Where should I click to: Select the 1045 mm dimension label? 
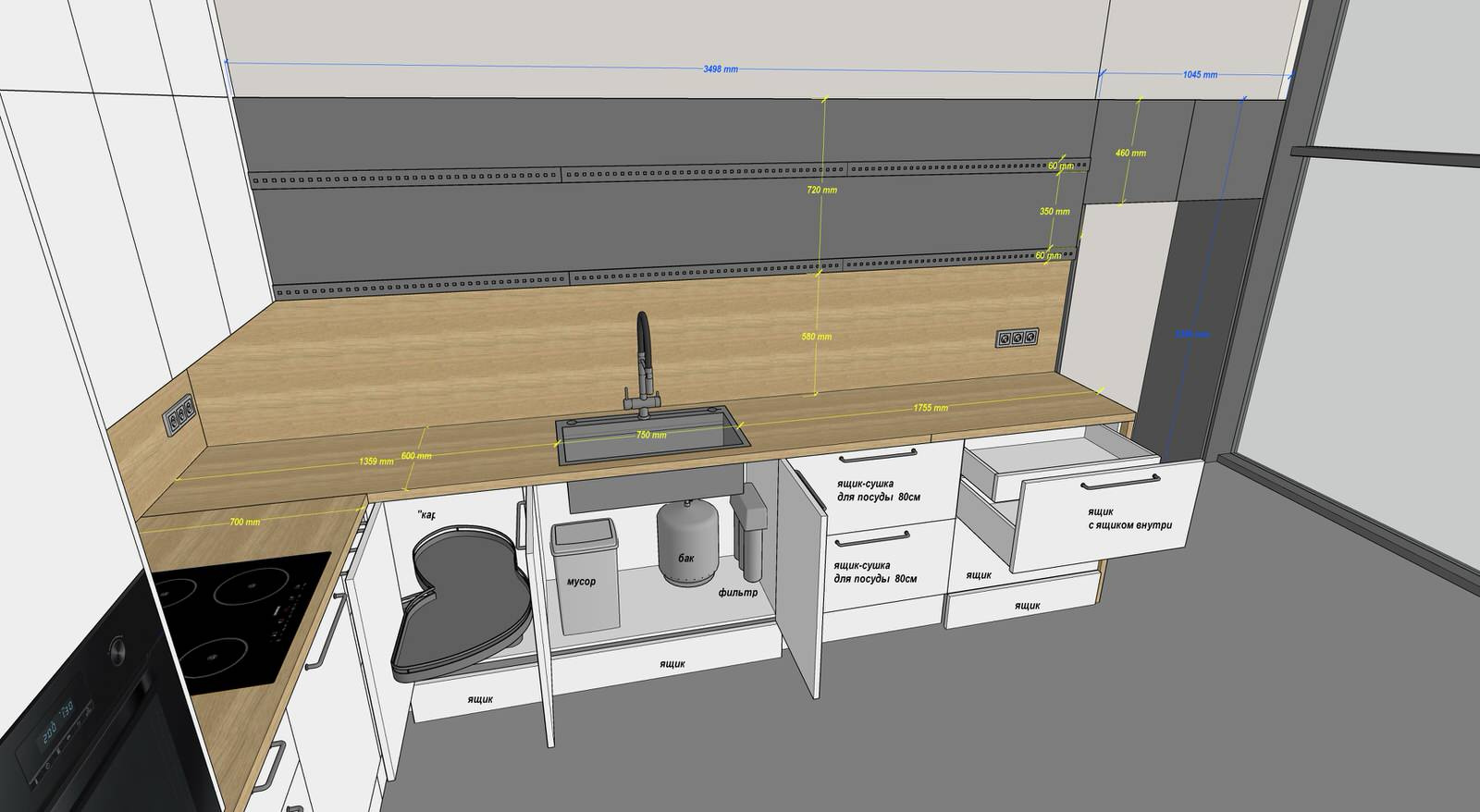pyautogui.click(x=1200, y=75)
